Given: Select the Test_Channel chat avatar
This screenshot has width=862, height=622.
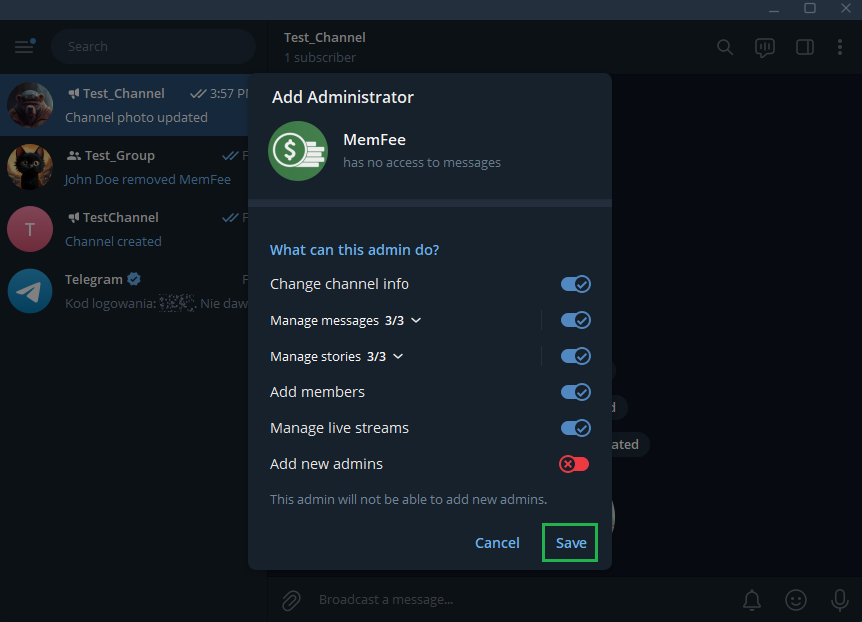Looking at the screenshot, I should click(x=30, y=105).
